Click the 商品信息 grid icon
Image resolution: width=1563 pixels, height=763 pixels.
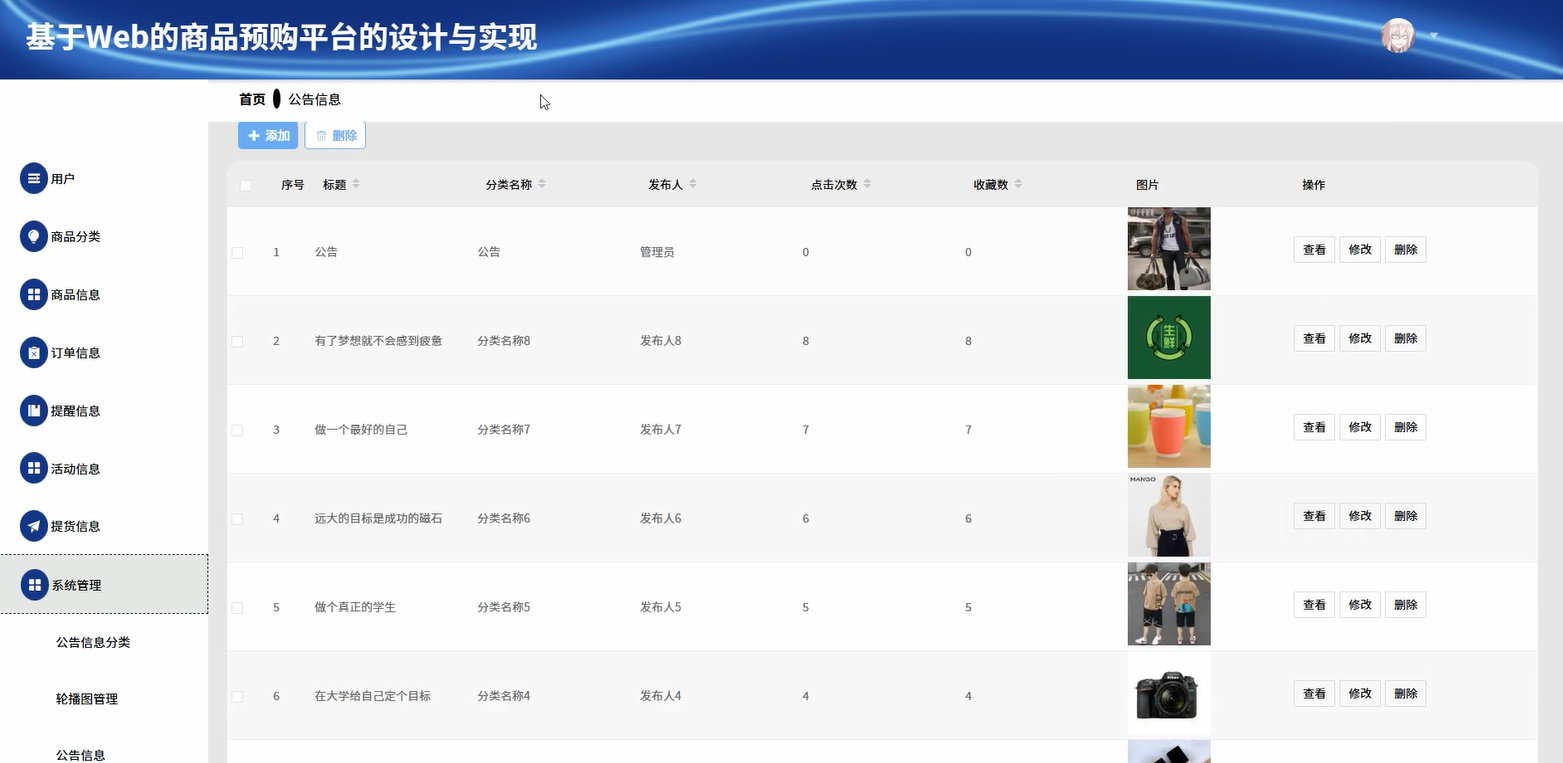click(34, 295)
